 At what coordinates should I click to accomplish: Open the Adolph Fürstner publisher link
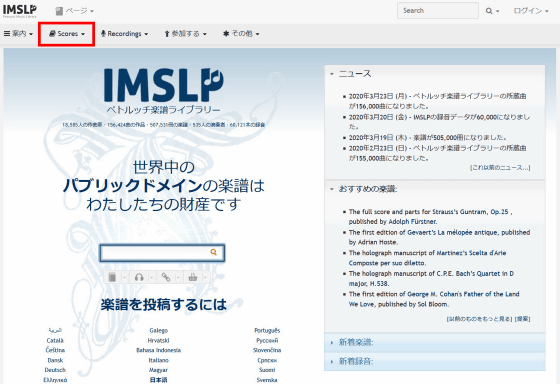[x=412, y=222]
